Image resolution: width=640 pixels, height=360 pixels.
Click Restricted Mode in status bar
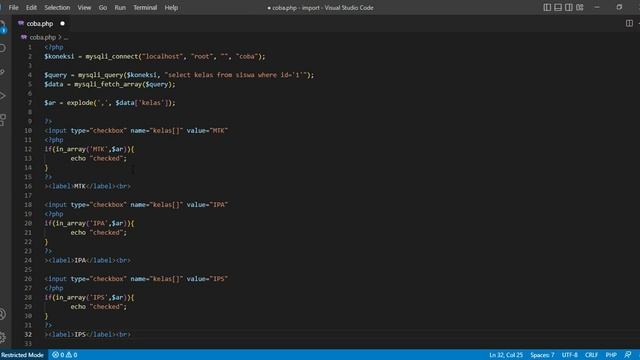[22, 355]
